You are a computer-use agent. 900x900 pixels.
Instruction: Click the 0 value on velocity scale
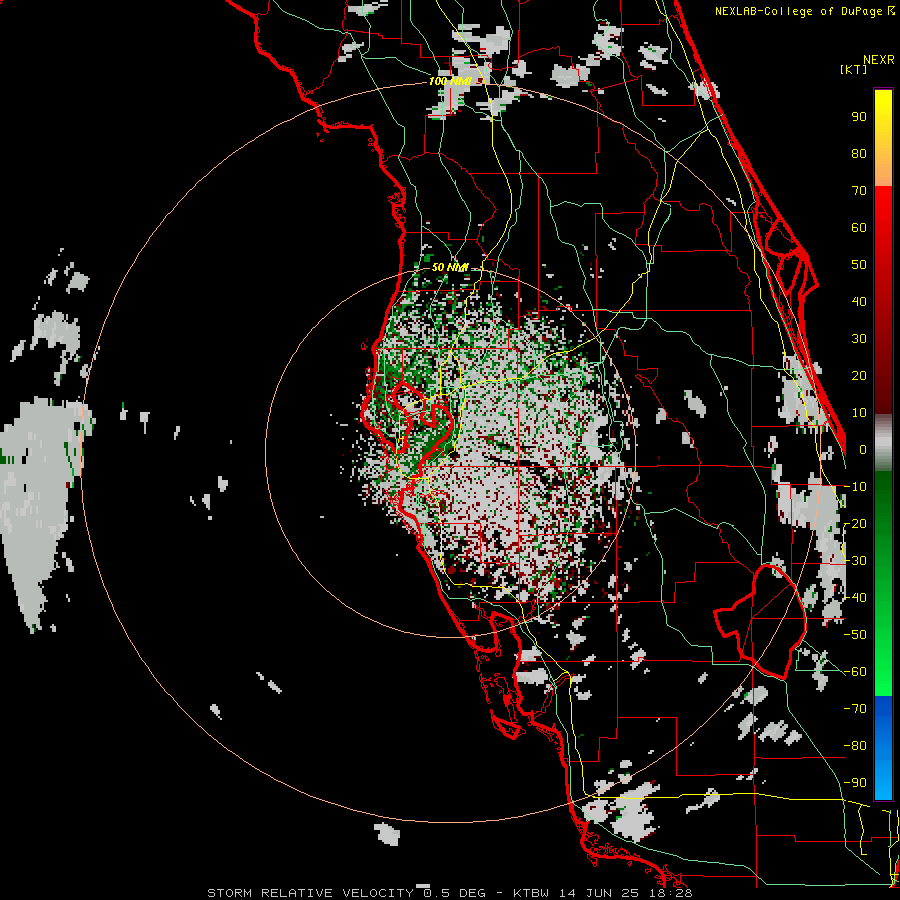(863, 450)
